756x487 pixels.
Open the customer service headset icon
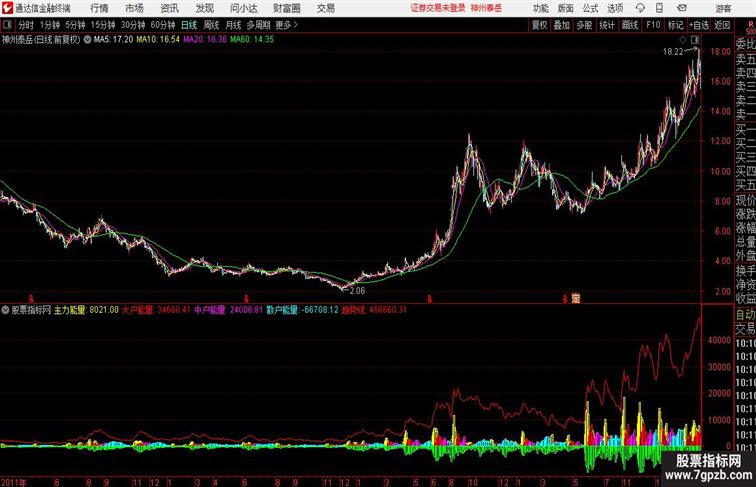pyautogui.click(x=640, y=8)
